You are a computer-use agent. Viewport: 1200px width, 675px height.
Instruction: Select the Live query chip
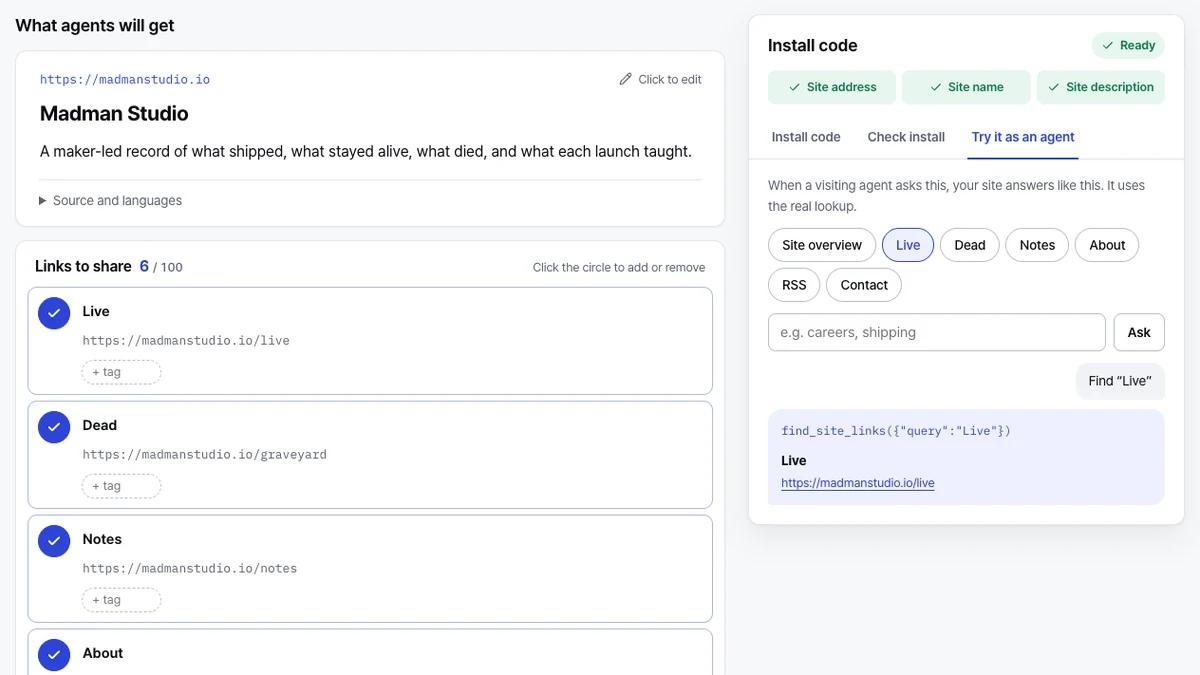coord(908,245)
